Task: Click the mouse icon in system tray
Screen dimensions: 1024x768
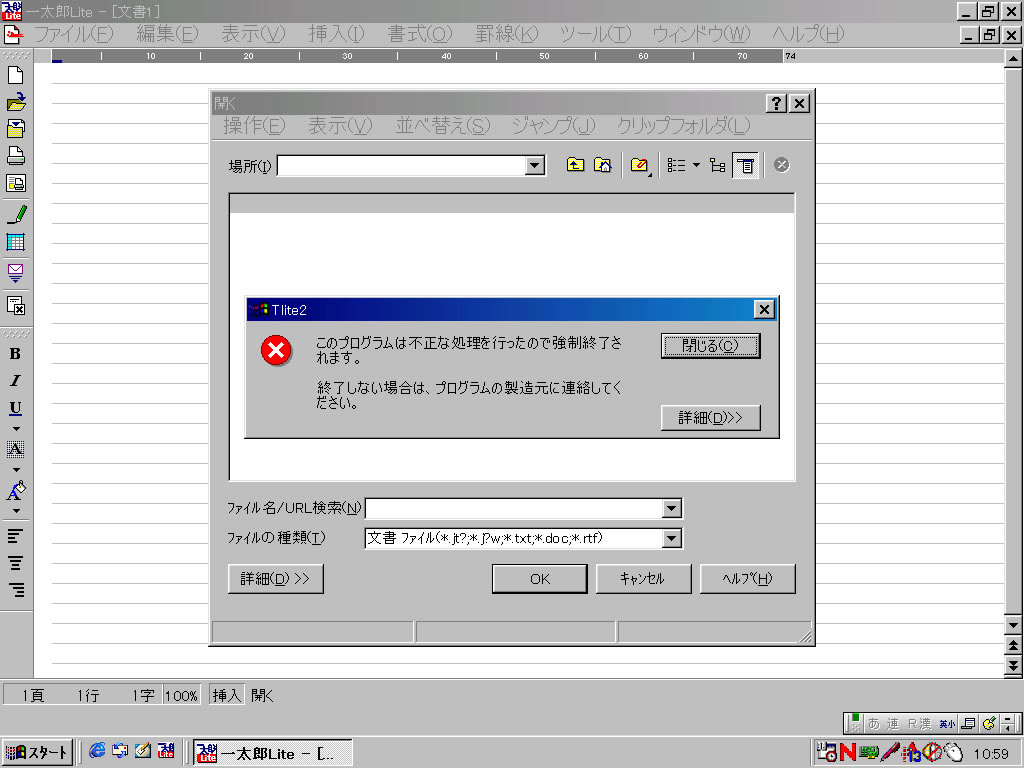Action: (954, 753)
